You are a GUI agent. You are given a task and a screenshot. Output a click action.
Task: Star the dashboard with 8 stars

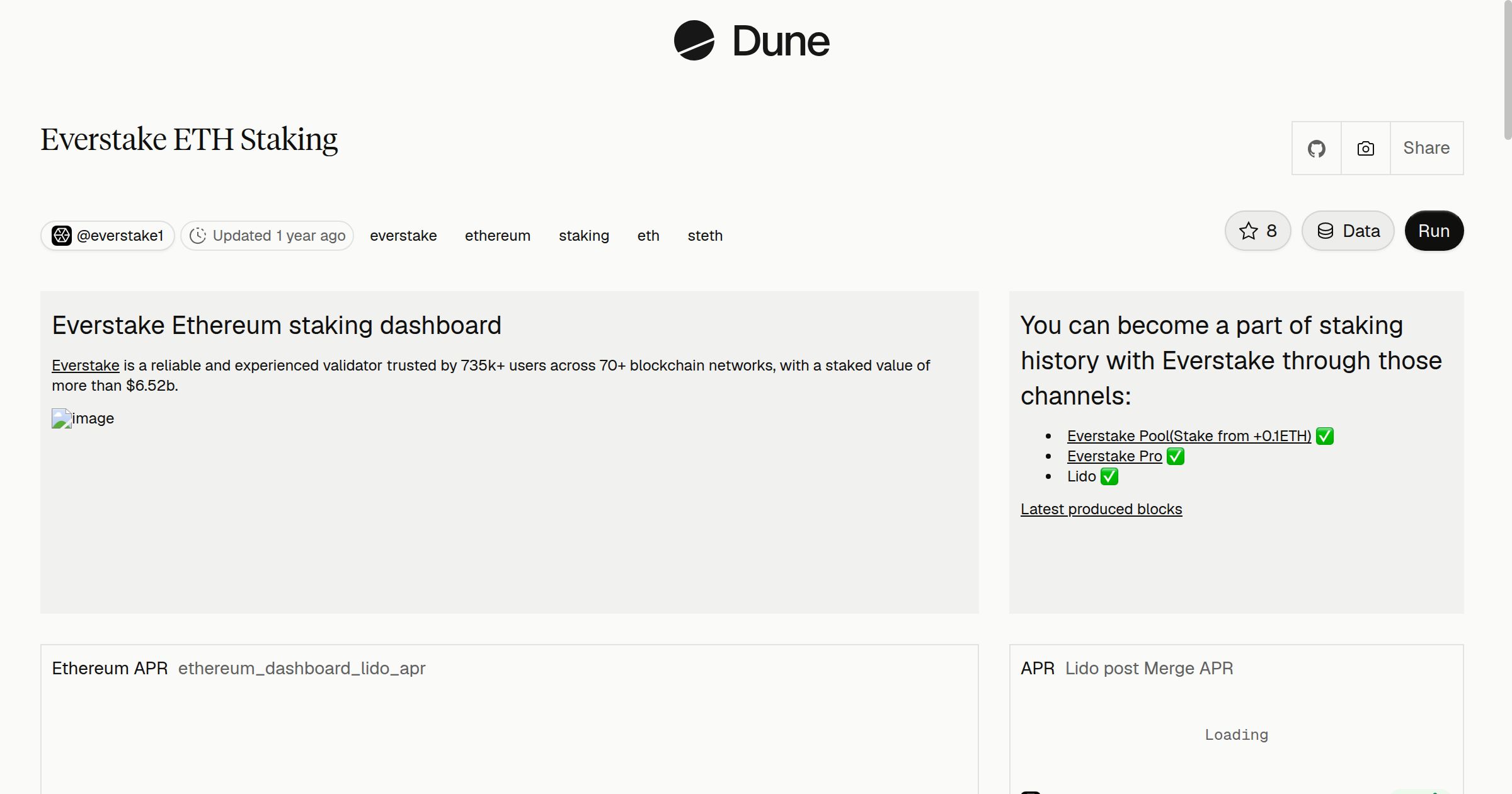point(1258,231)
